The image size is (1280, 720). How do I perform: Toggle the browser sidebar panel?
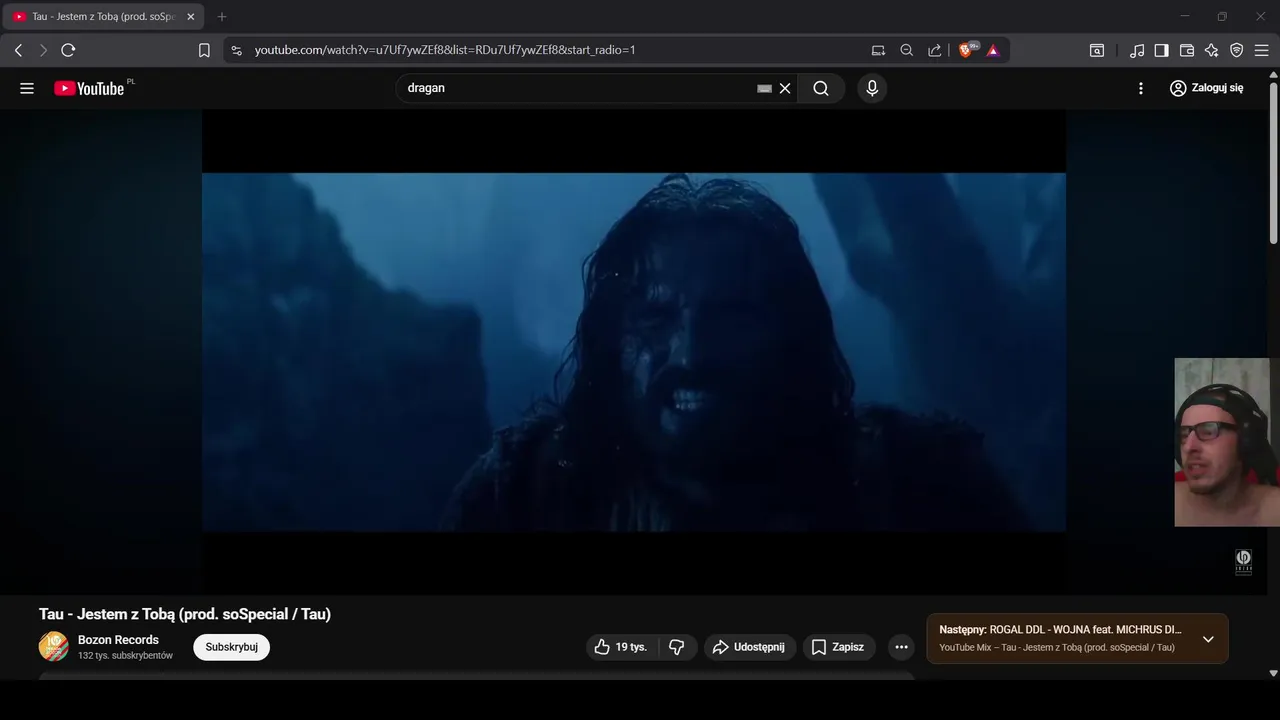click(x=1161, y=50)
